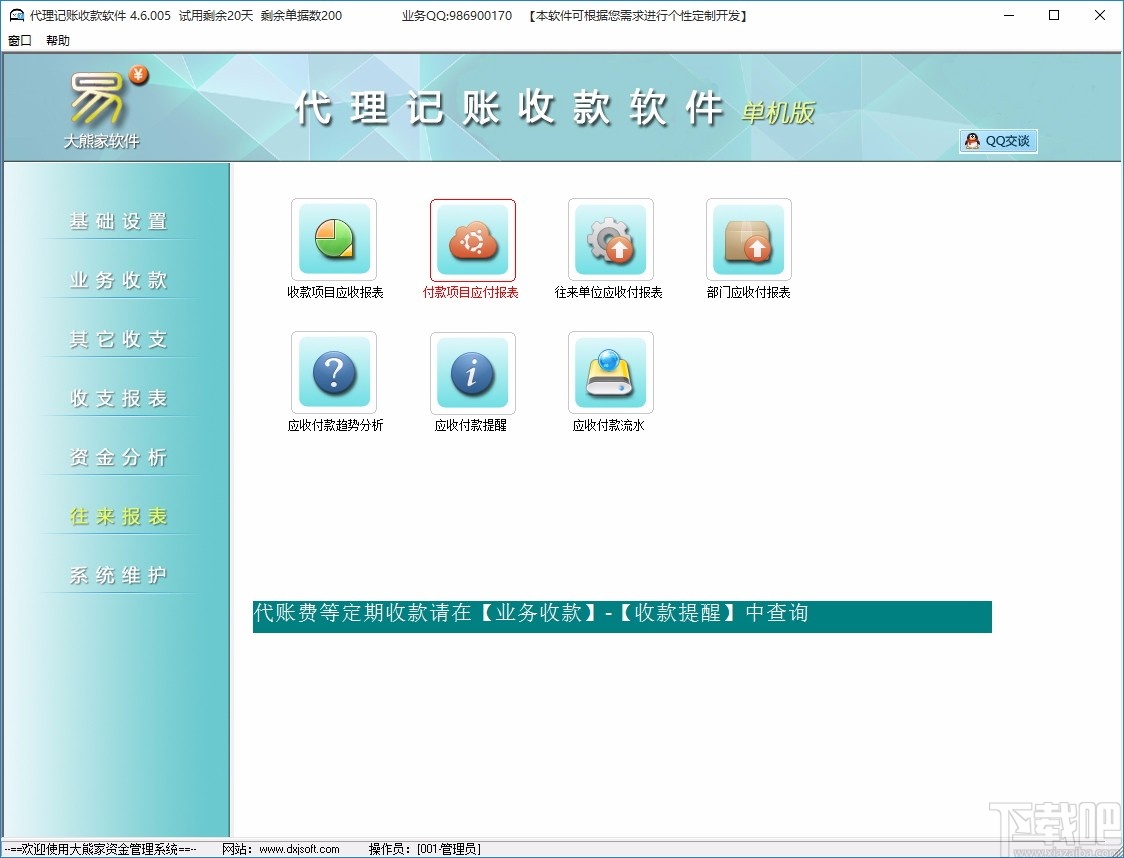Image resolution: width=1124 pixels, height=858 pixels.
Task: Open the 帮助 menu
Action: coord(58,40)
